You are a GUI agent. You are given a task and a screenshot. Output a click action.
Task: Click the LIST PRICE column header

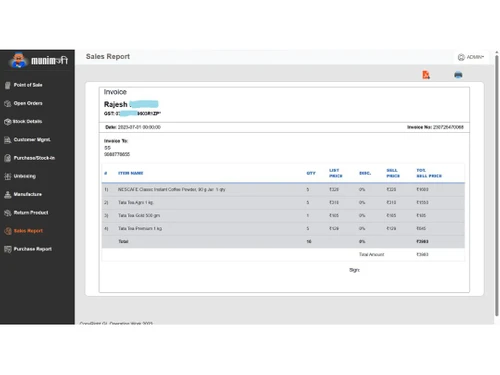(336, 173)
